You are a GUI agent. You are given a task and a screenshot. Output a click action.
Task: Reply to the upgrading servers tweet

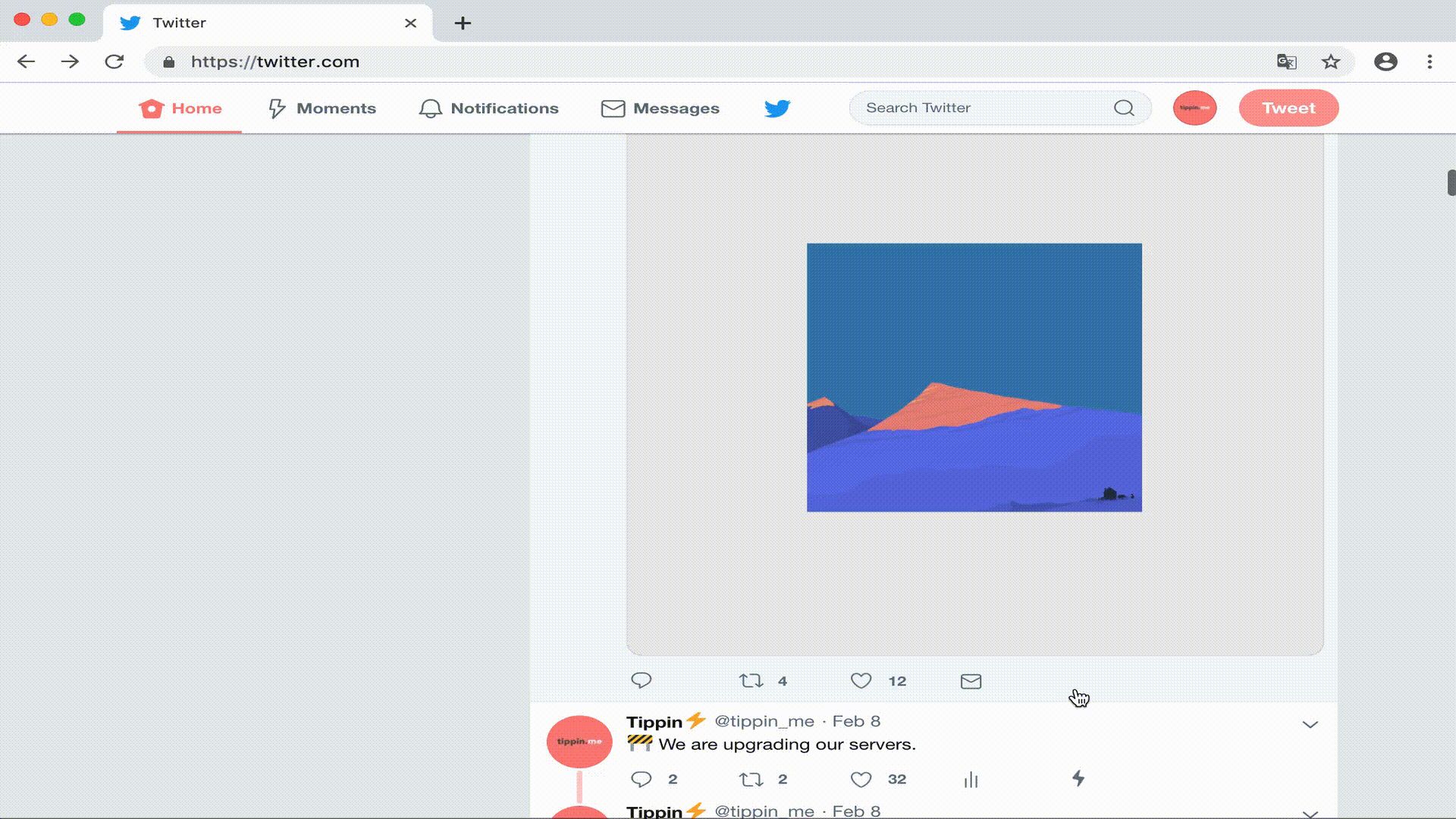point(642,780)
